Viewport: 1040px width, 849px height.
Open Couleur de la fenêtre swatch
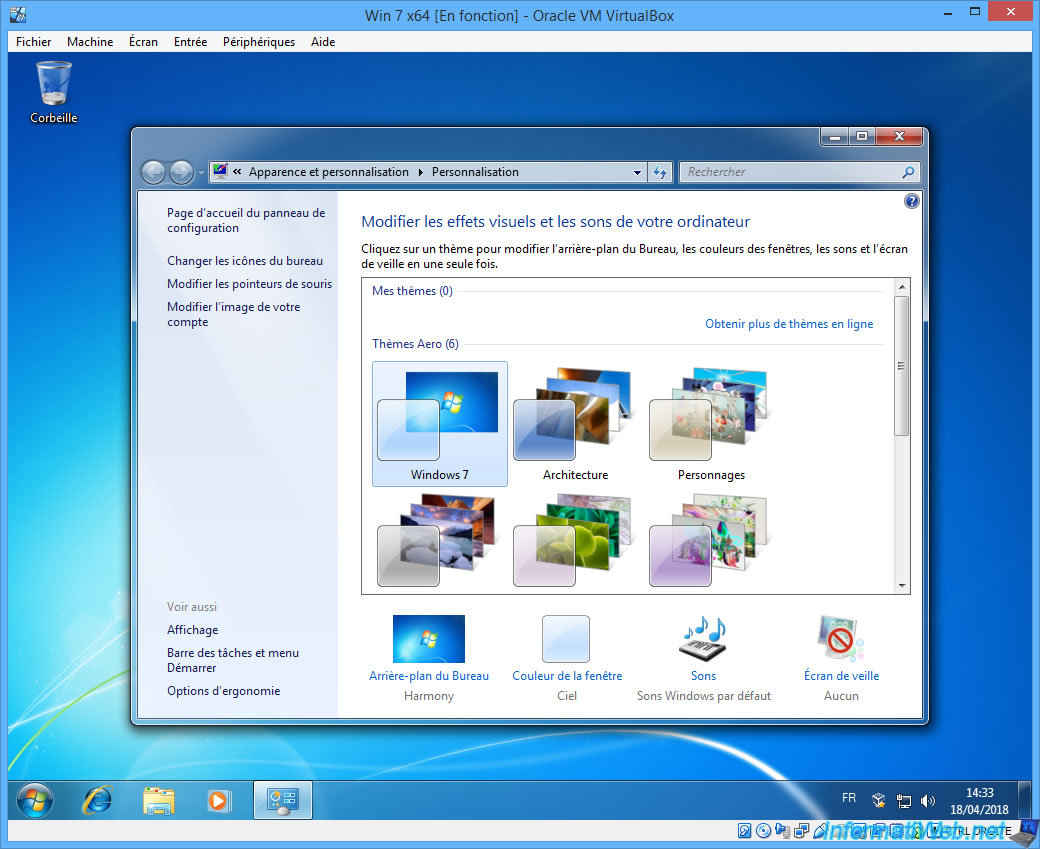[566, 639]
